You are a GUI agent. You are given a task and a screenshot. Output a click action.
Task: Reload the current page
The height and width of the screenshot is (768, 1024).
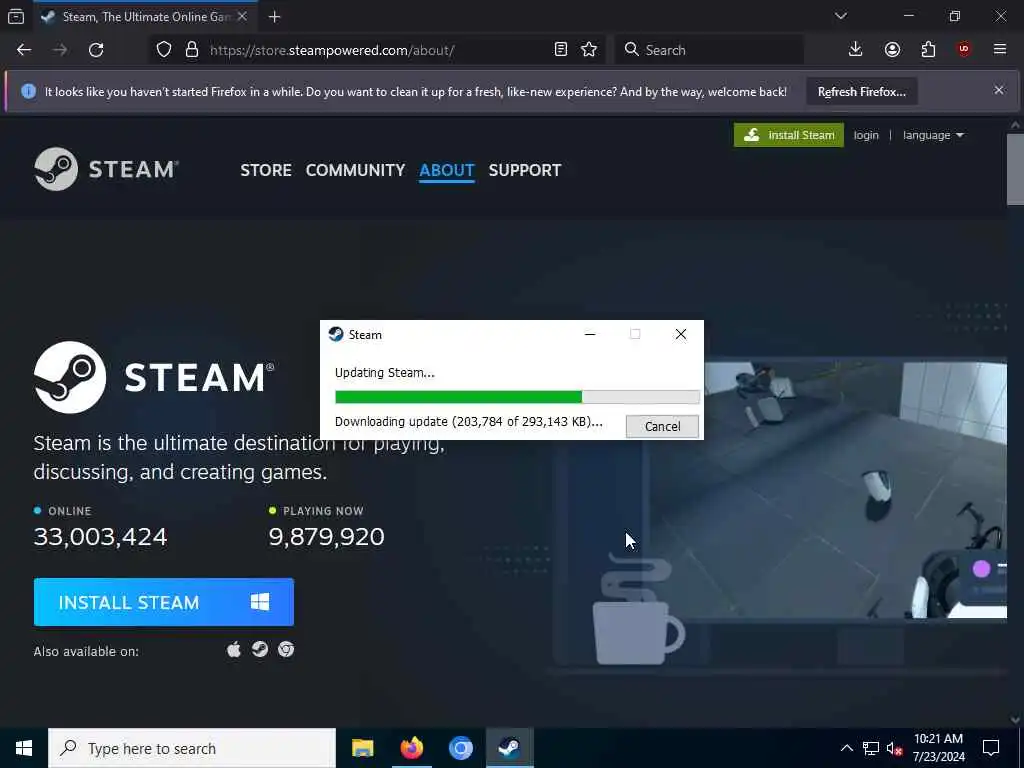click(x=96, y=50)
